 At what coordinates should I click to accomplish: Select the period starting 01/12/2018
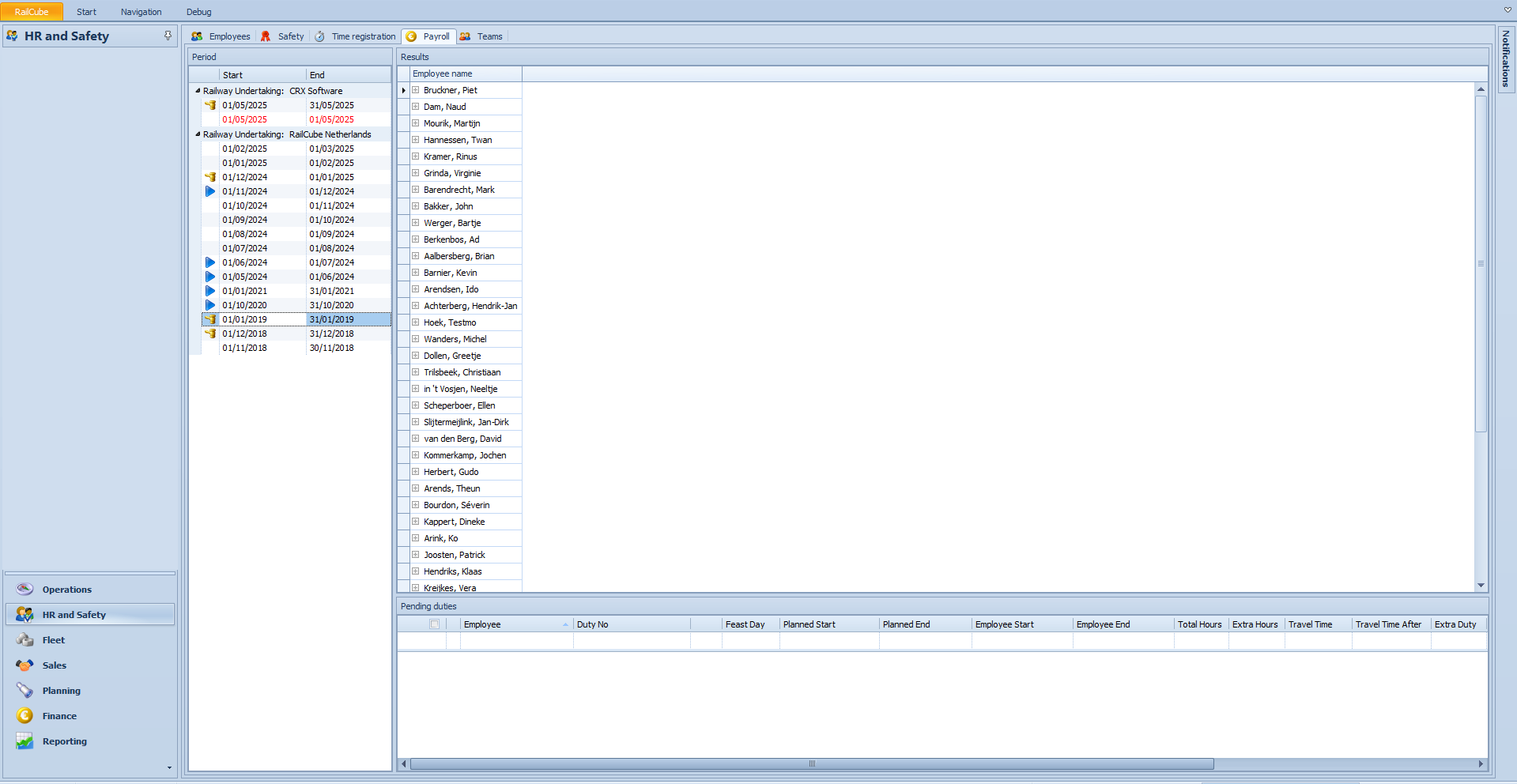[x=244, y=334]
